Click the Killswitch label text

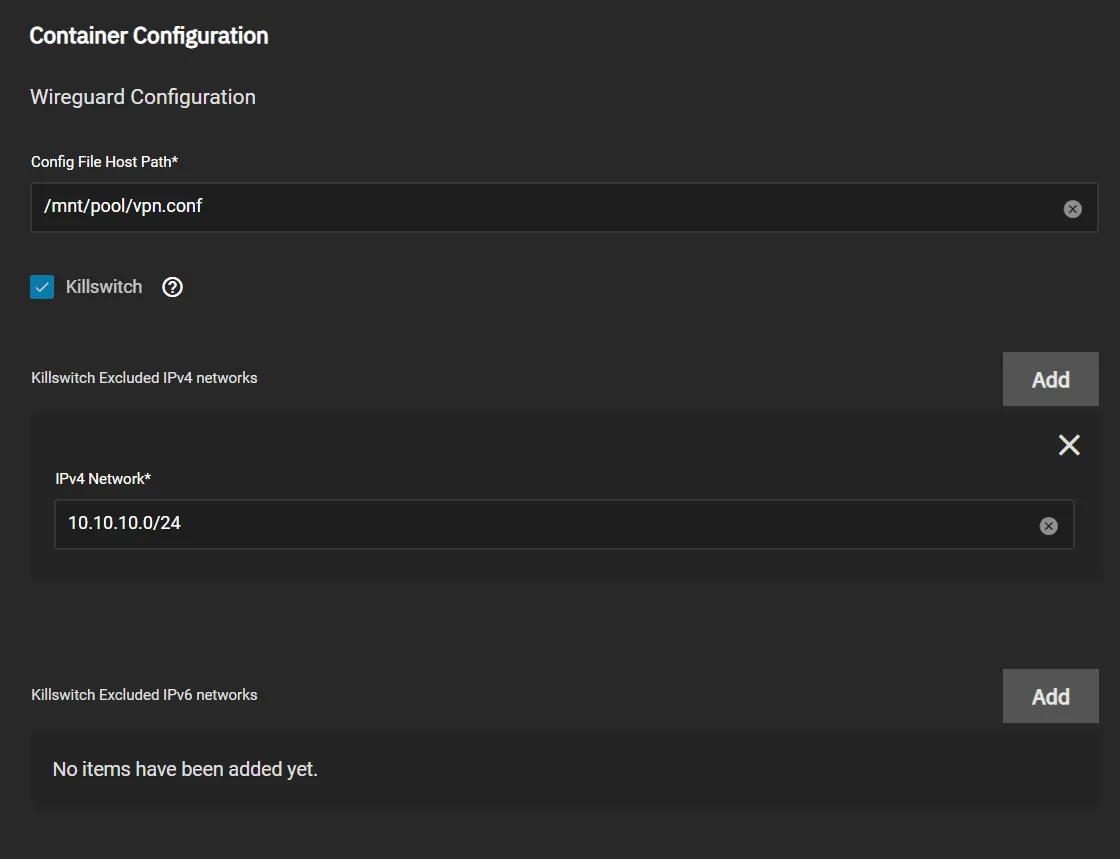point(104,287)
